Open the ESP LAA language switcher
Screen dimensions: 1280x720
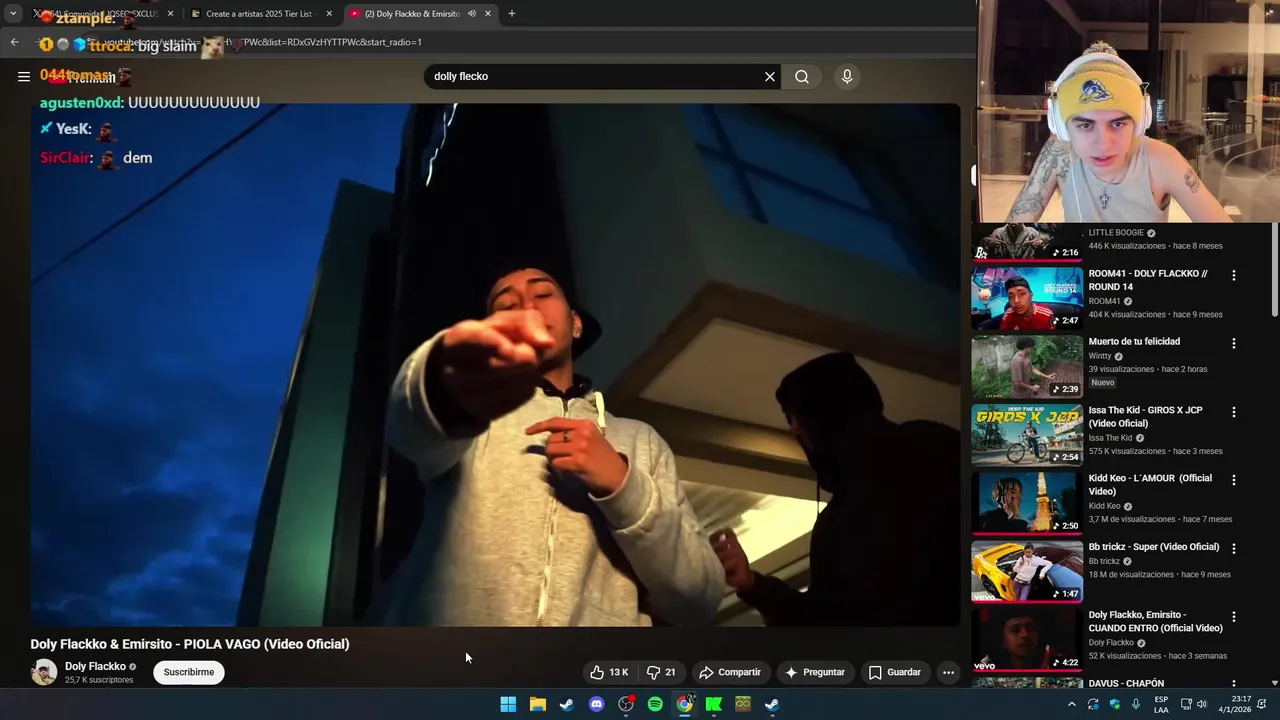1161,704
